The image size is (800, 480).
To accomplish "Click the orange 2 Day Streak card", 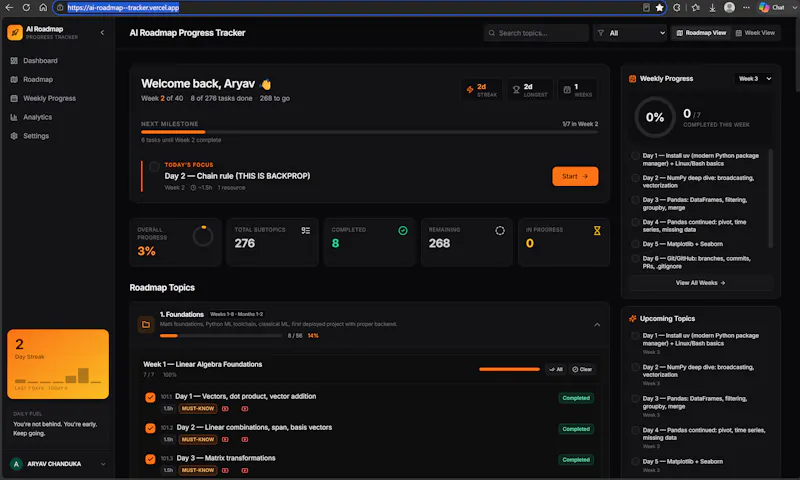I will coord(58,364).
